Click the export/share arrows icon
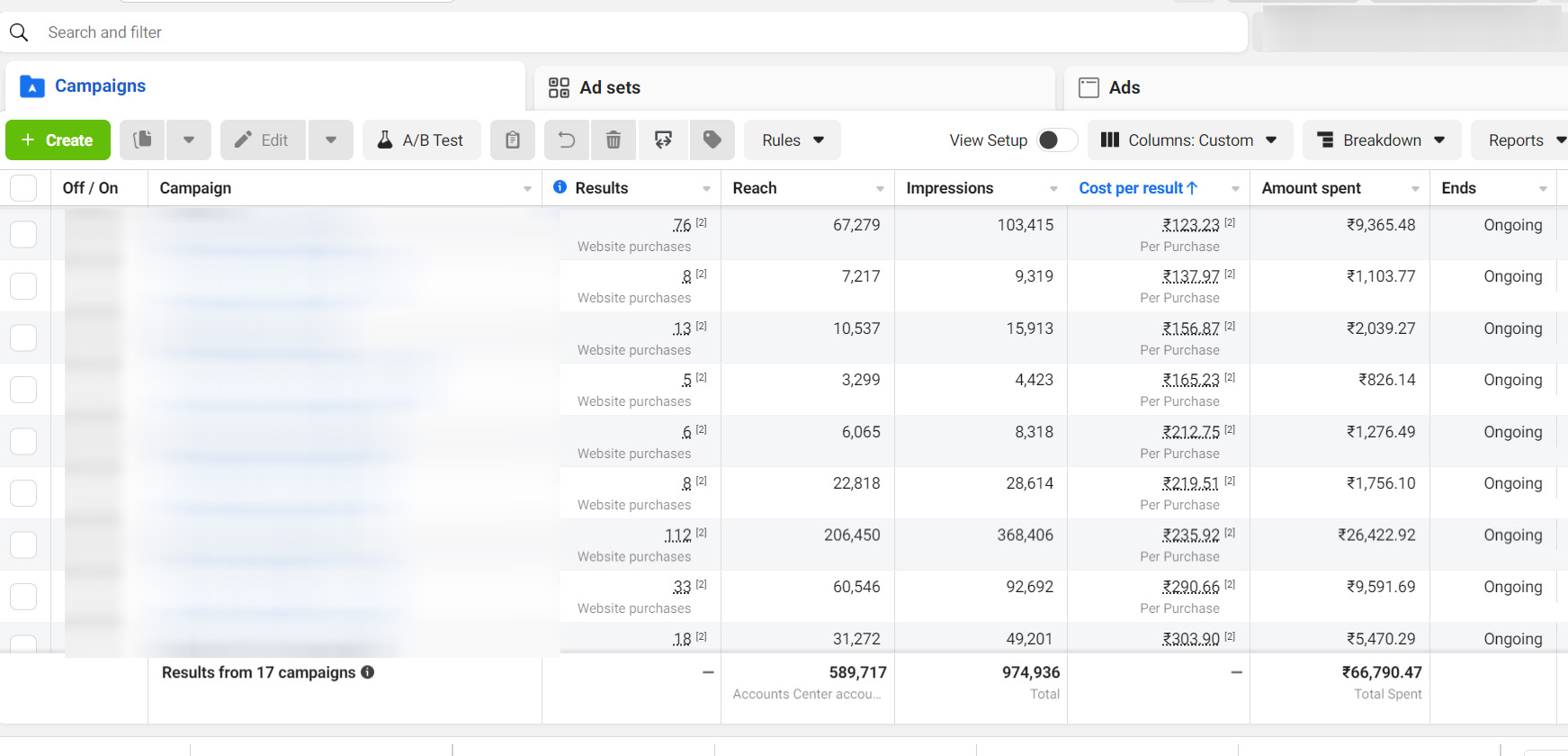 663,139
